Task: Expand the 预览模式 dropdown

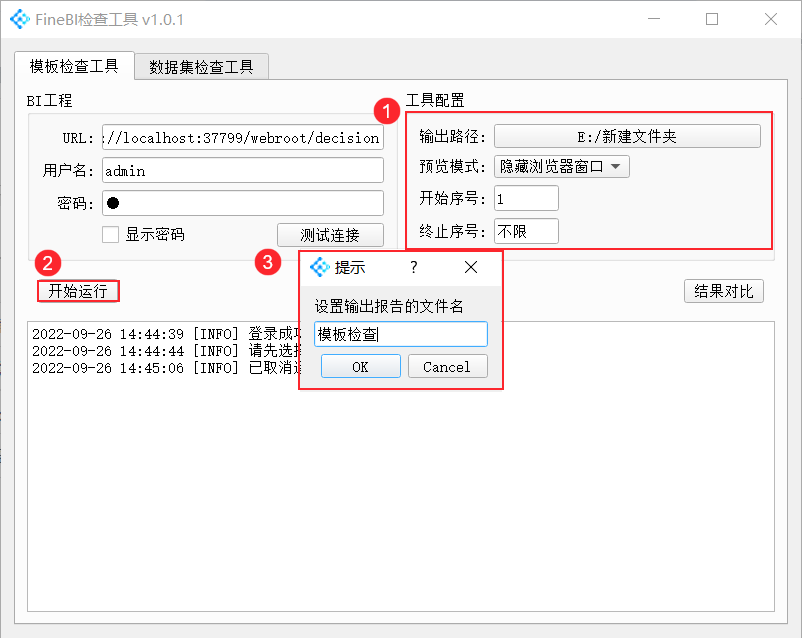Action: tap(562, 166)
